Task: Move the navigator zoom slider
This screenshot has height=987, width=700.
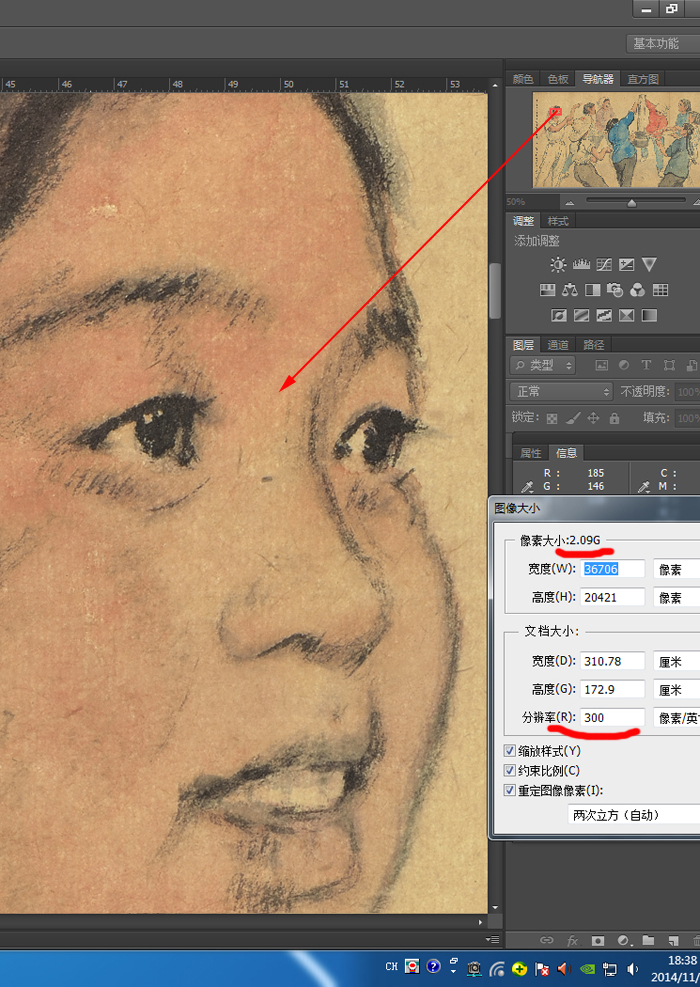Action: (631, 203)
